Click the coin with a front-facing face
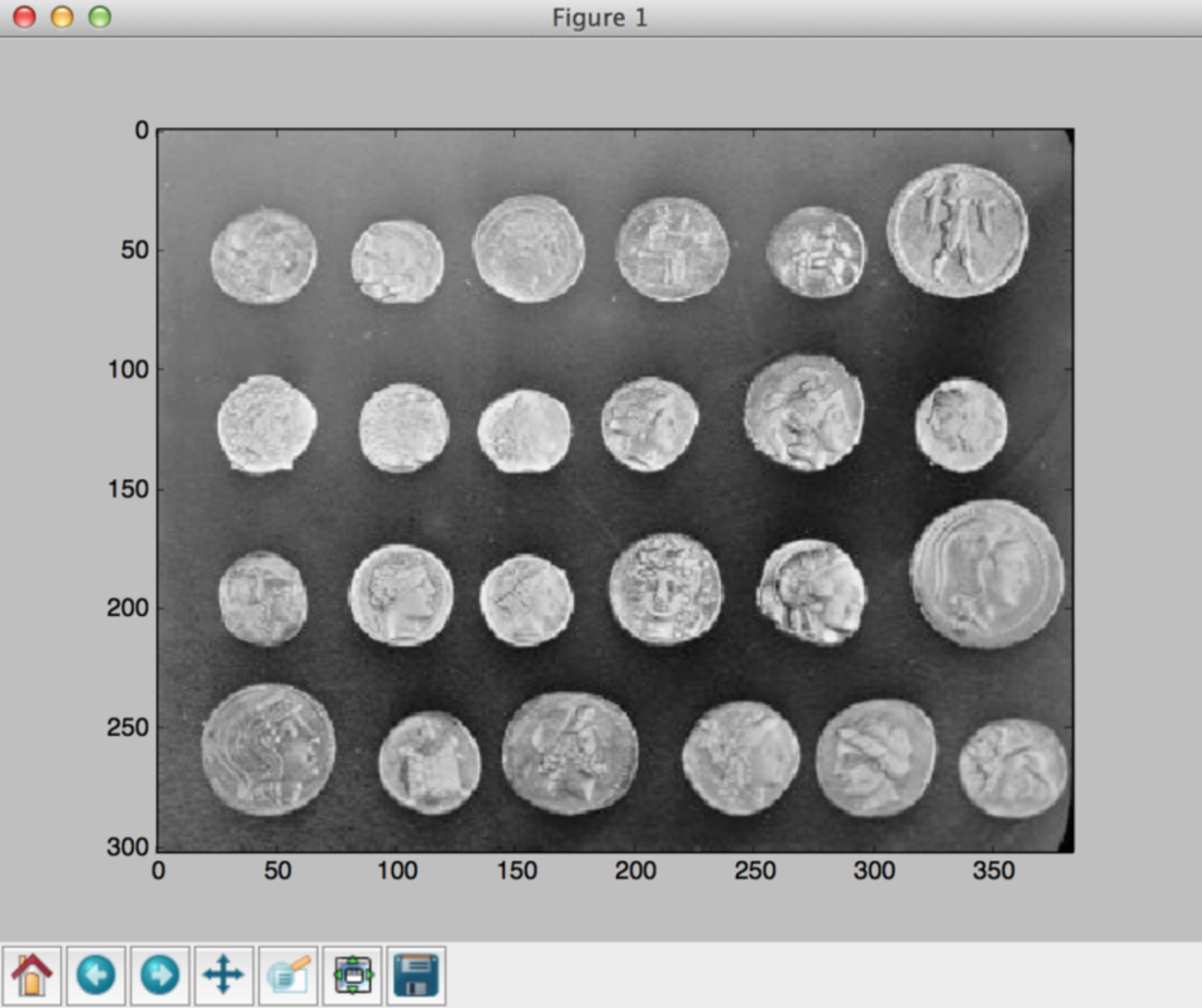 tap(665, 588)
